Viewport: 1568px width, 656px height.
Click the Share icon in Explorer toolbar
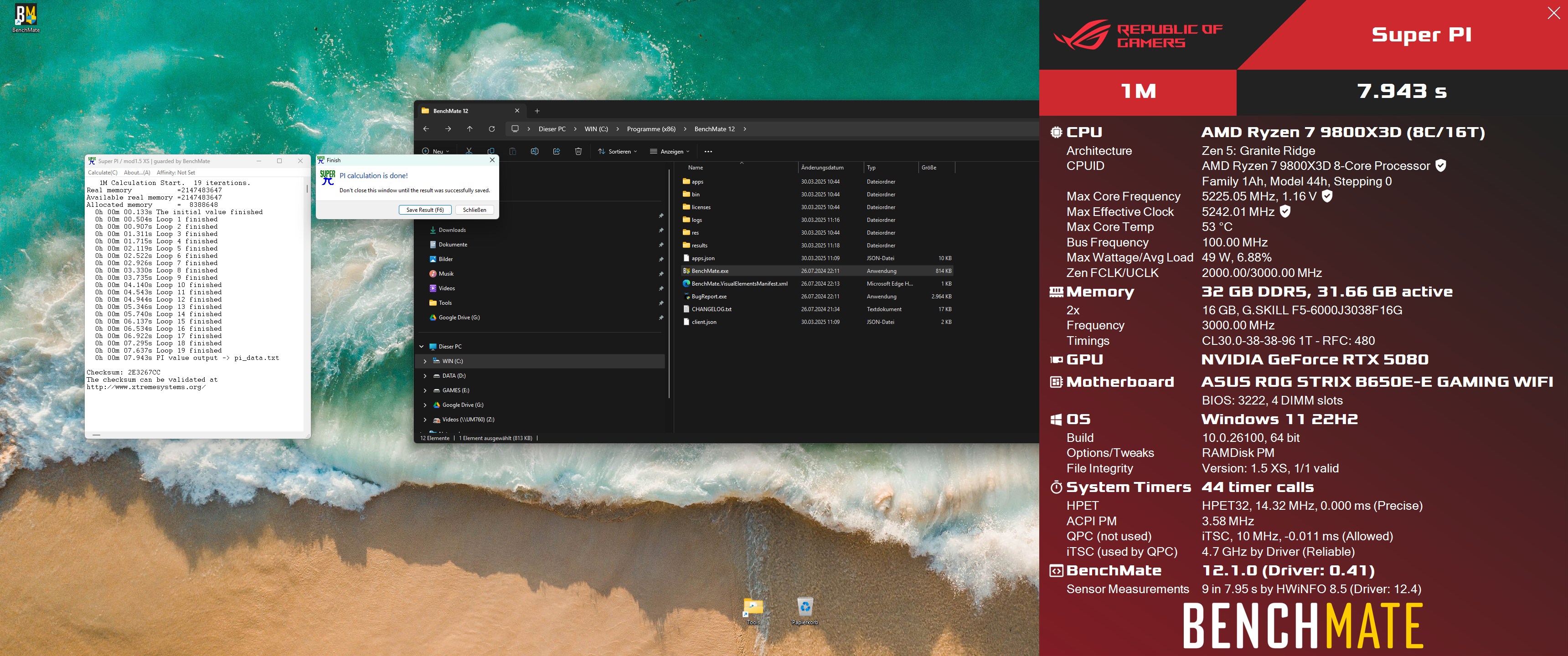(557, 151)
